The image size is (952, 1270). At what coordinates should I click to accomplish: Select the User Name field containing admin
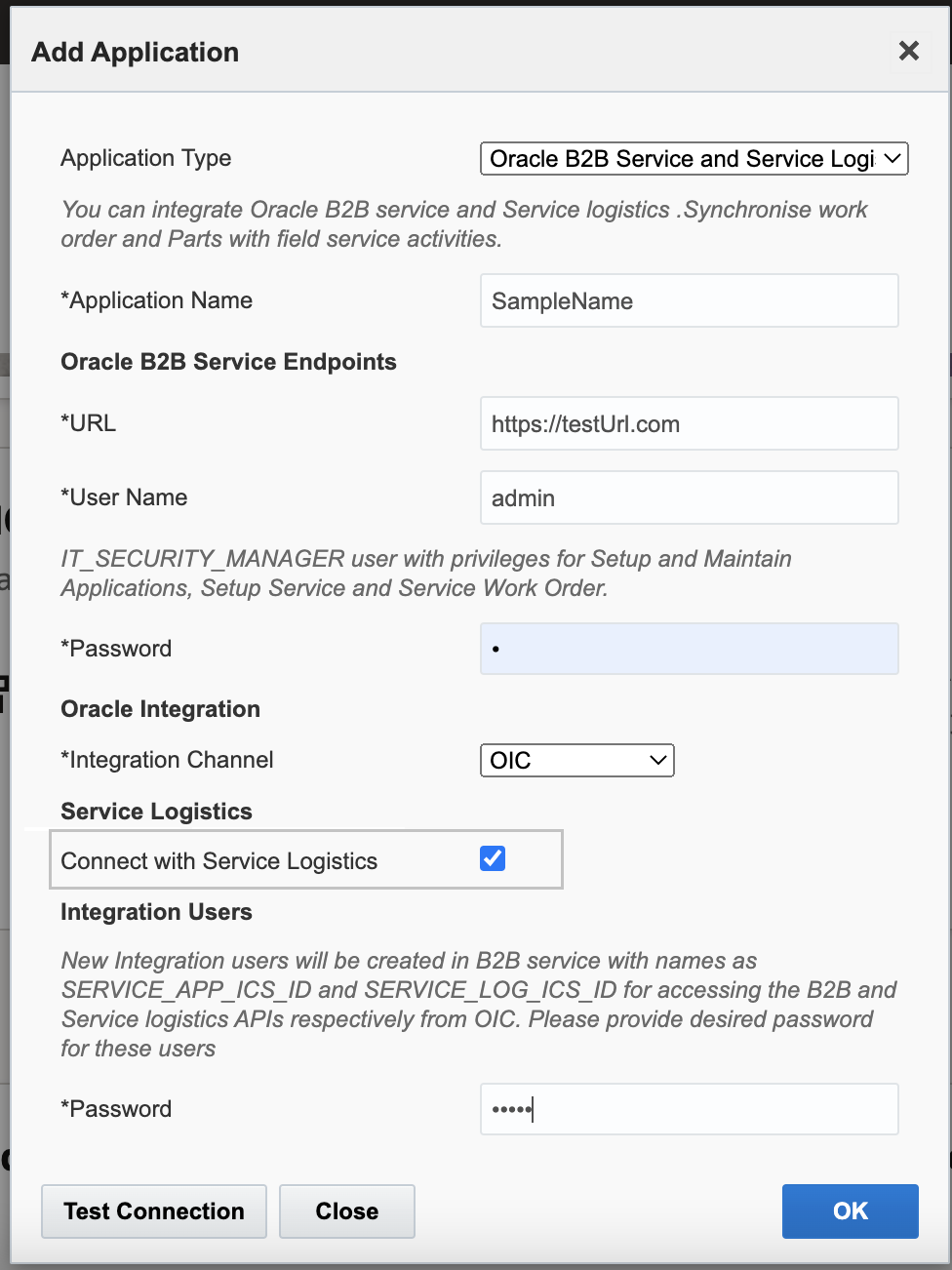[x=689, y=497]
